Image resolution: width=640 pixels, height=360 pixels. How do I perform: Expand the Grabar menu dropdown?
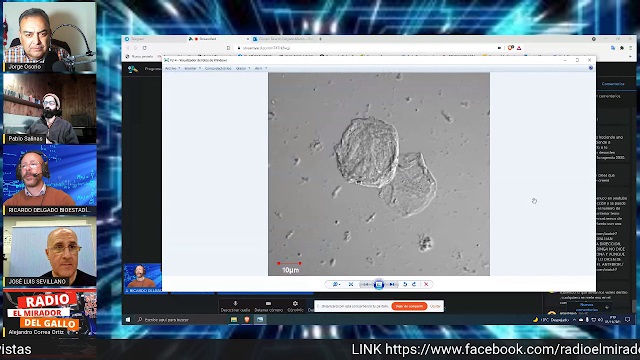(243, 69)
